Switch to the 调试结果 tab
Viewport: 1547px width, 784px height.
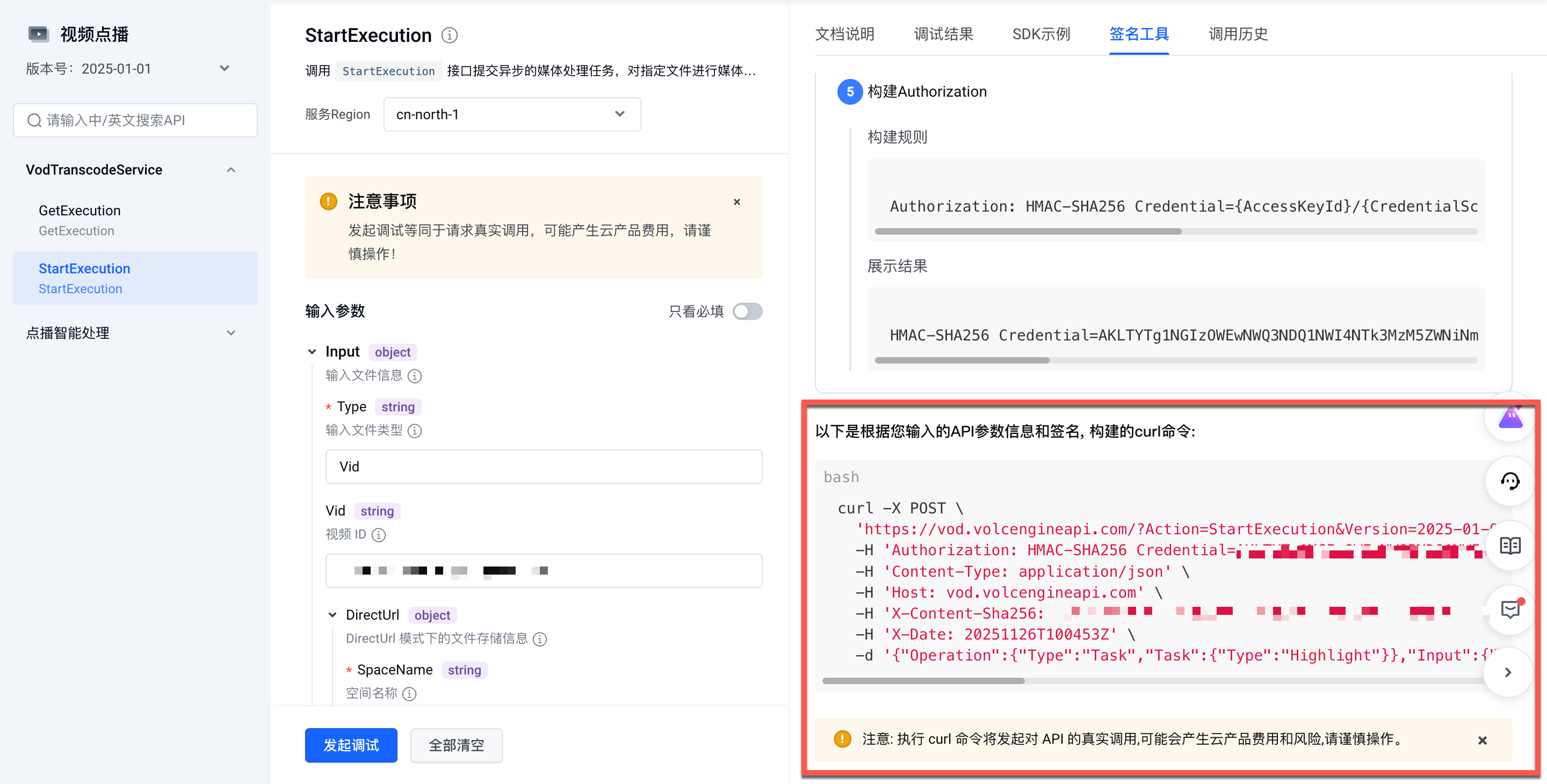943,34
